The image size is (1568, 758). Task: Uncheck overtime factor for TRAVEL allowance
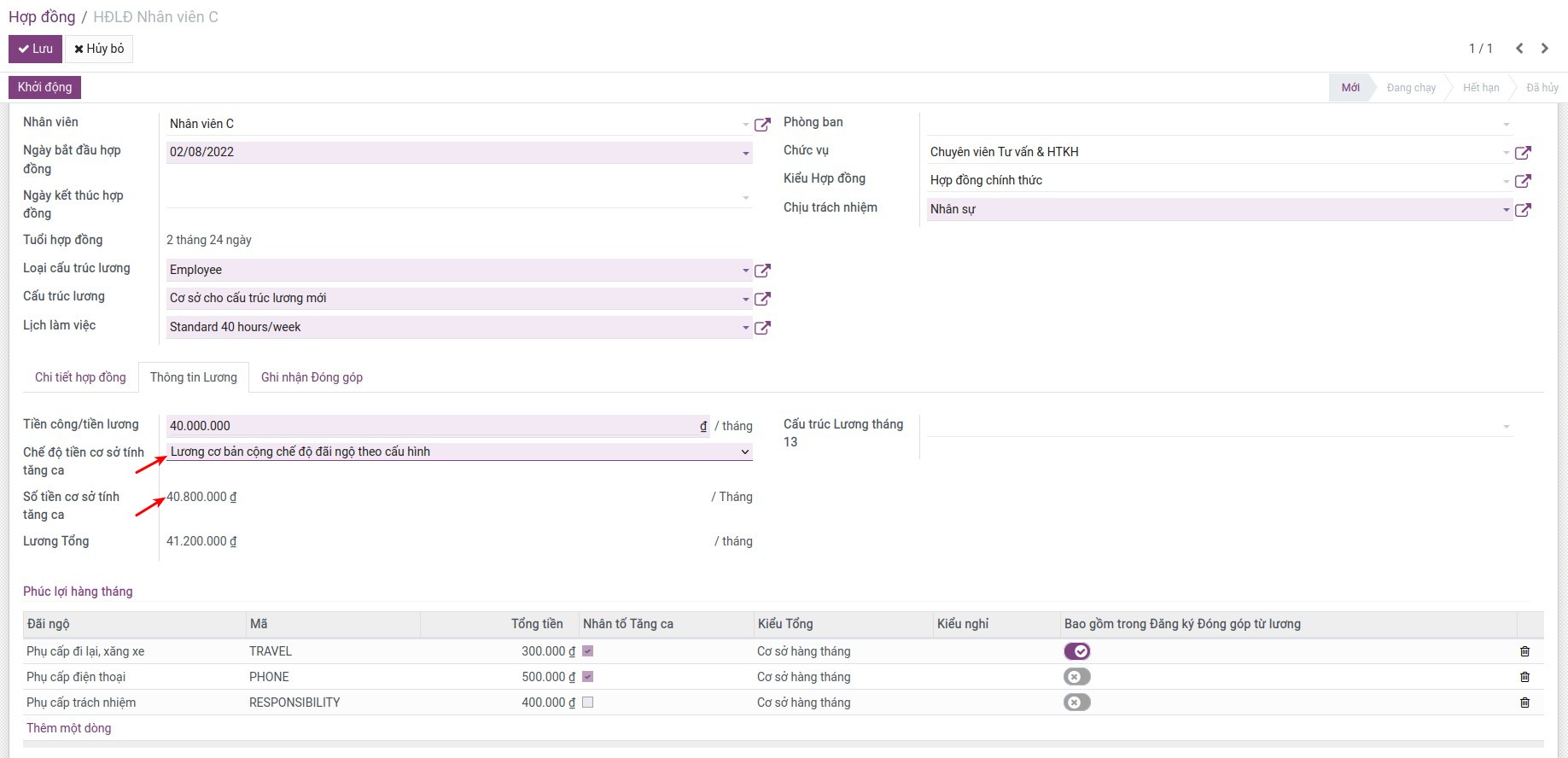[587, 651]
